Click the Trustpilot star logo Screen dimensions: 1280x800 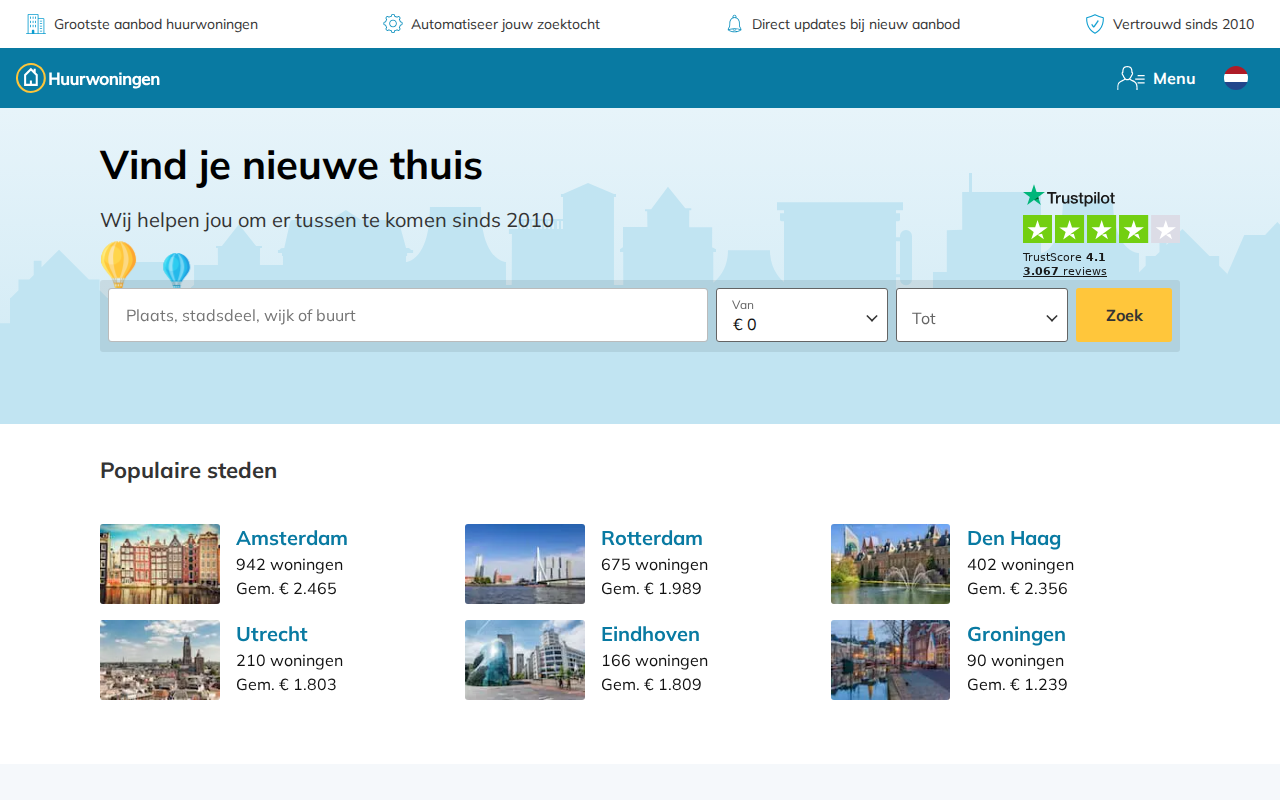coord(1034,196)
